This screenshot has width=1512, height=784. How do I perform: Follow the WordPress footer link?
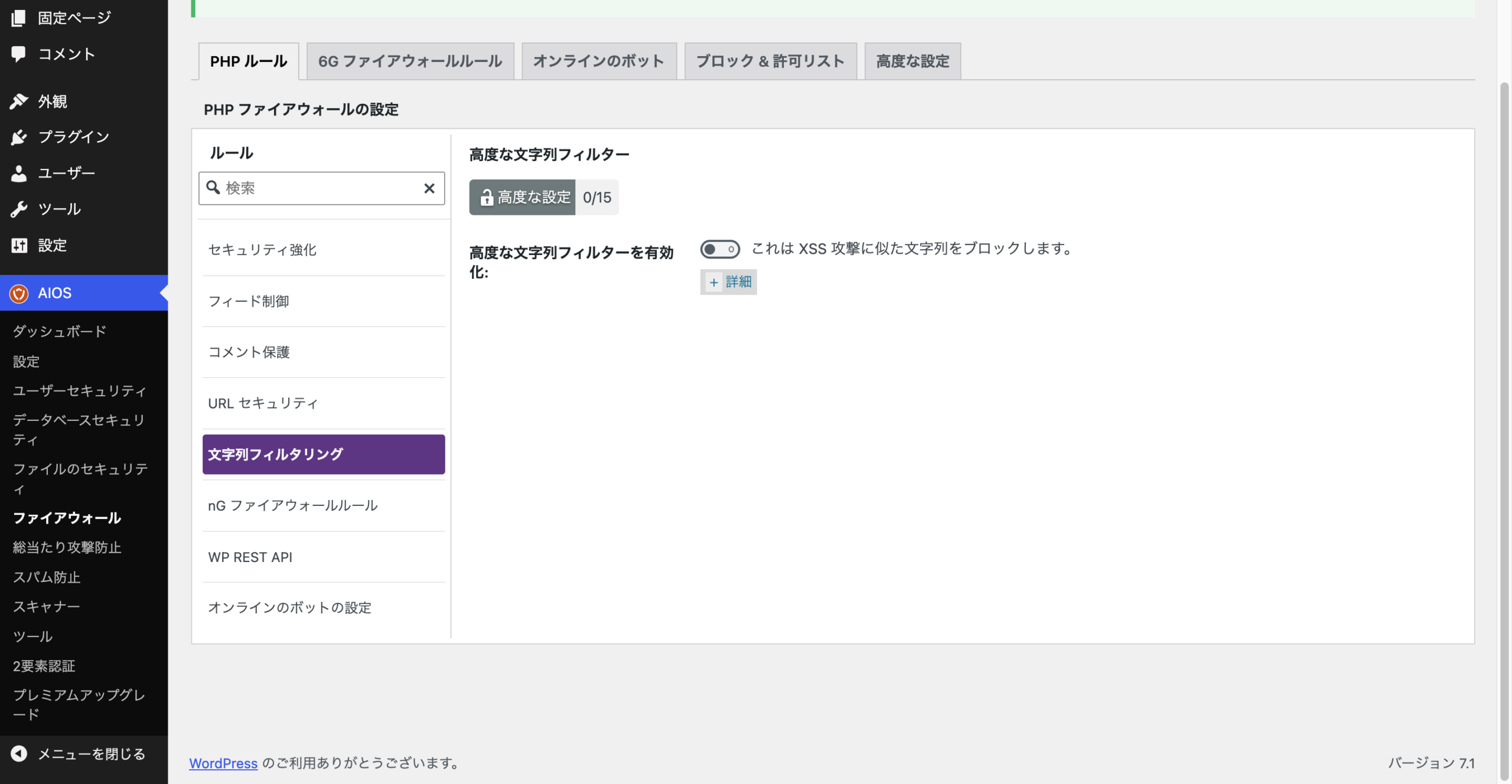(x=223, y=763)
